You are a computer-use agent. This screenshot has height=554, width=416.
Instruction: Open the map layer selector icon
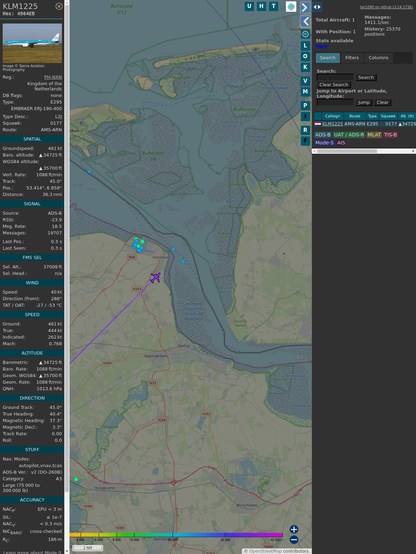291,6
